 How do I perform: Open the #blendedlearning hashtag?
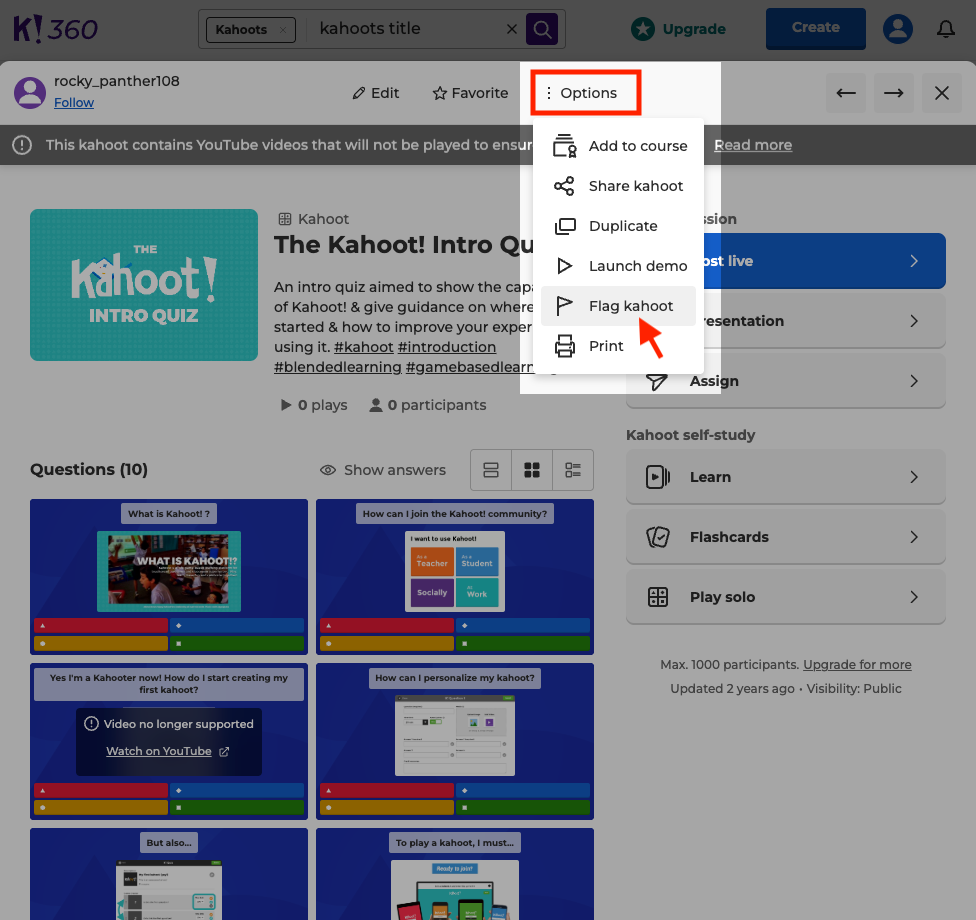coord(337,367)
